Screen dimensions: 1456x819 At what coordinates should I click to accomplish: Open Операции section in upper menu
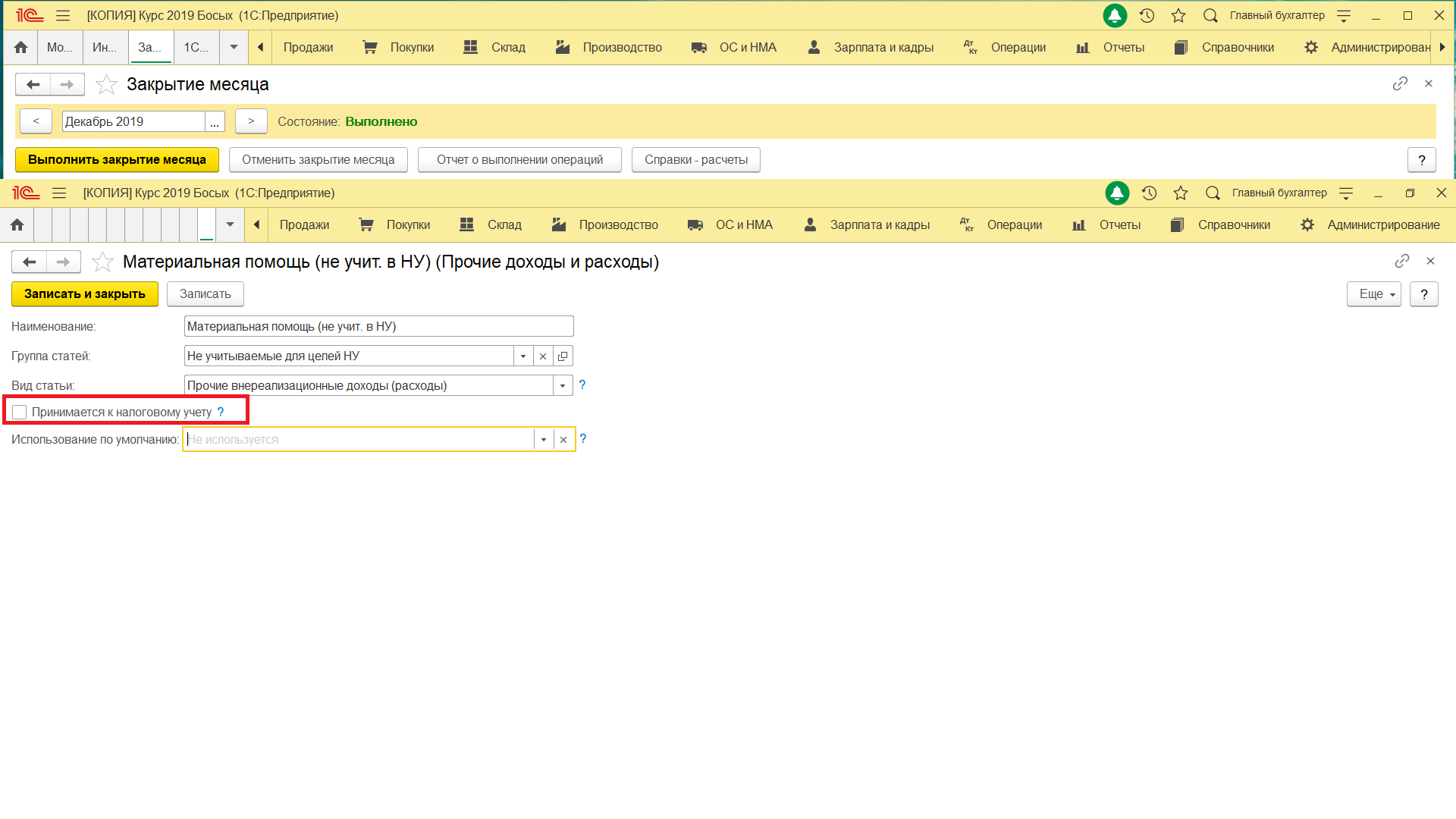click(x=1005, y=47)
